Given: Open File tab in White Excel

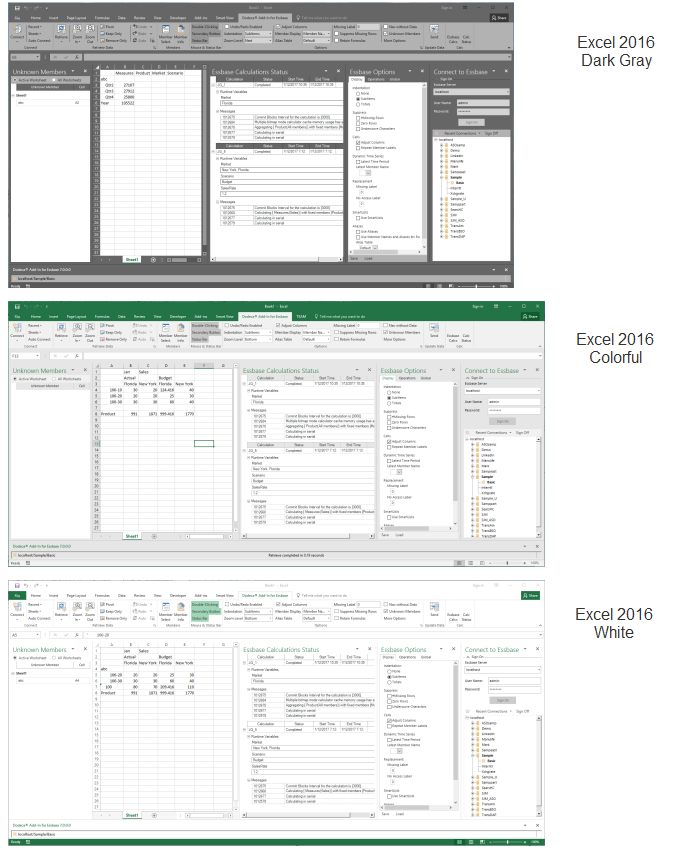Looking at the screenshot, I should click(18, 595).
